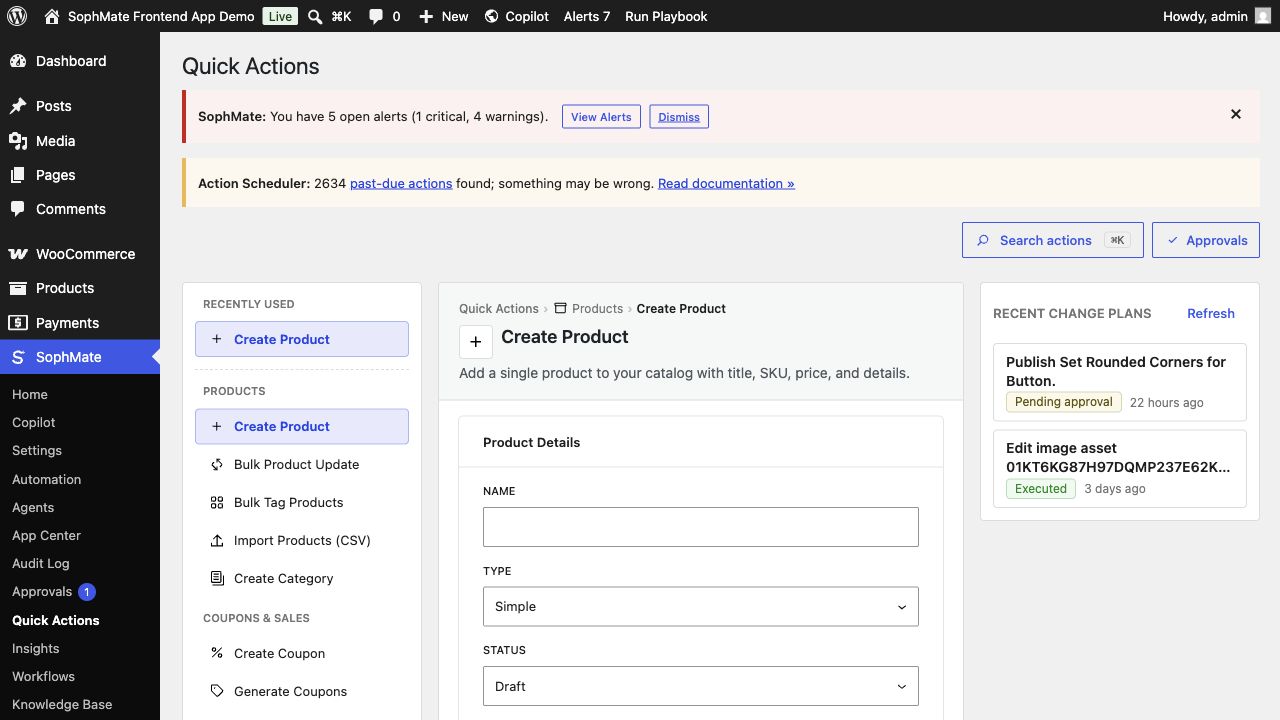This screenshot has width=1280, height=720.
Task: Click the magnifier search icon in admin bar
Action: click(315, 16)
